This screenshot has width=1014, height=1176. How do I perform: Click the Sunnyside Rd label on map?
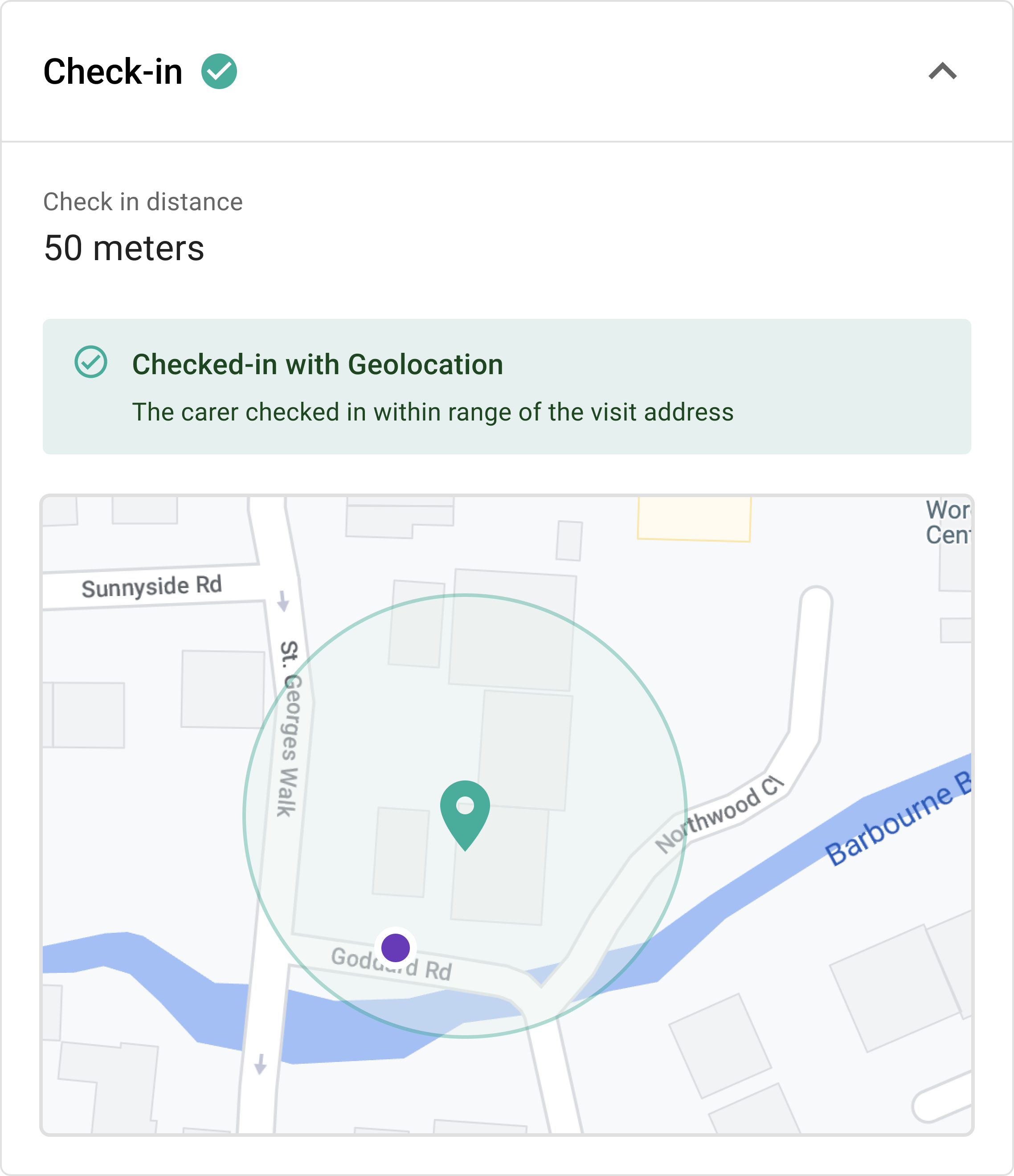pyautogui.click(x=151, y=586)
